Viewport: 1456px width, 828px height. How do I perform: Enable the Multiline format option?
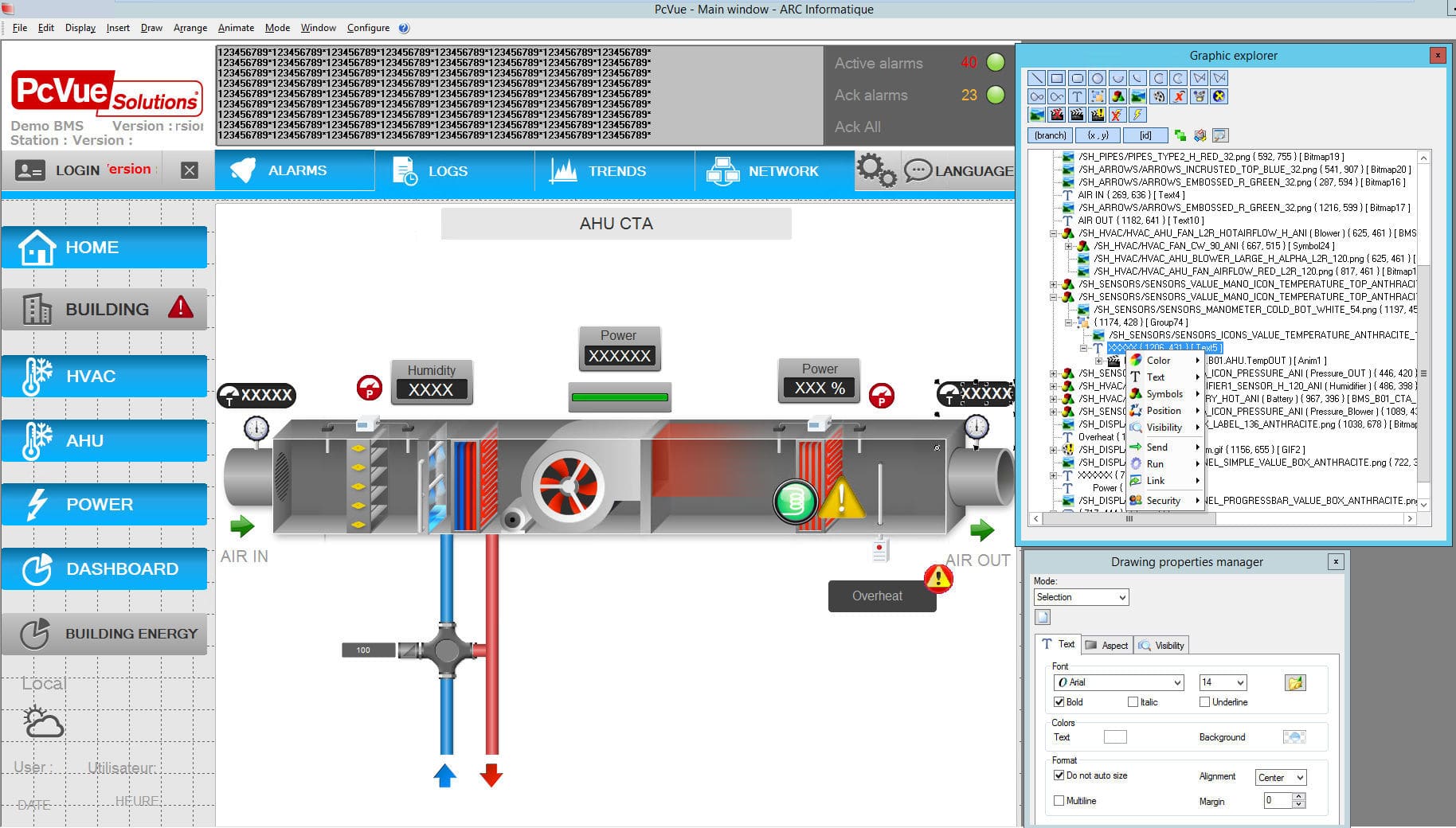pyautogui.click(x=1059, y=800)
